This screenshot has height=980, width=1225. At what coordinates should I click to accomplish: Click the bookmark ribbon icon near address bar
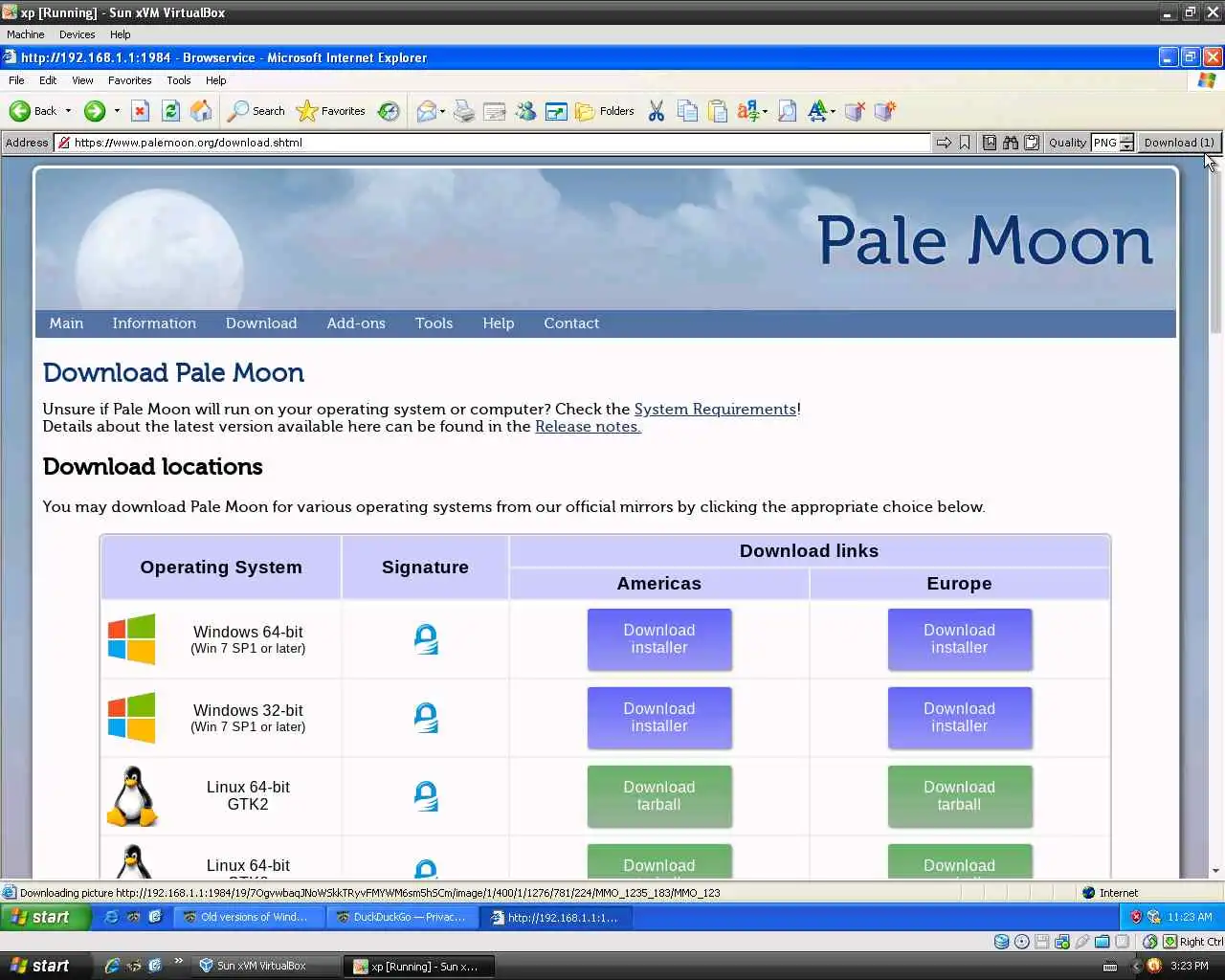(x=965, y=143)
